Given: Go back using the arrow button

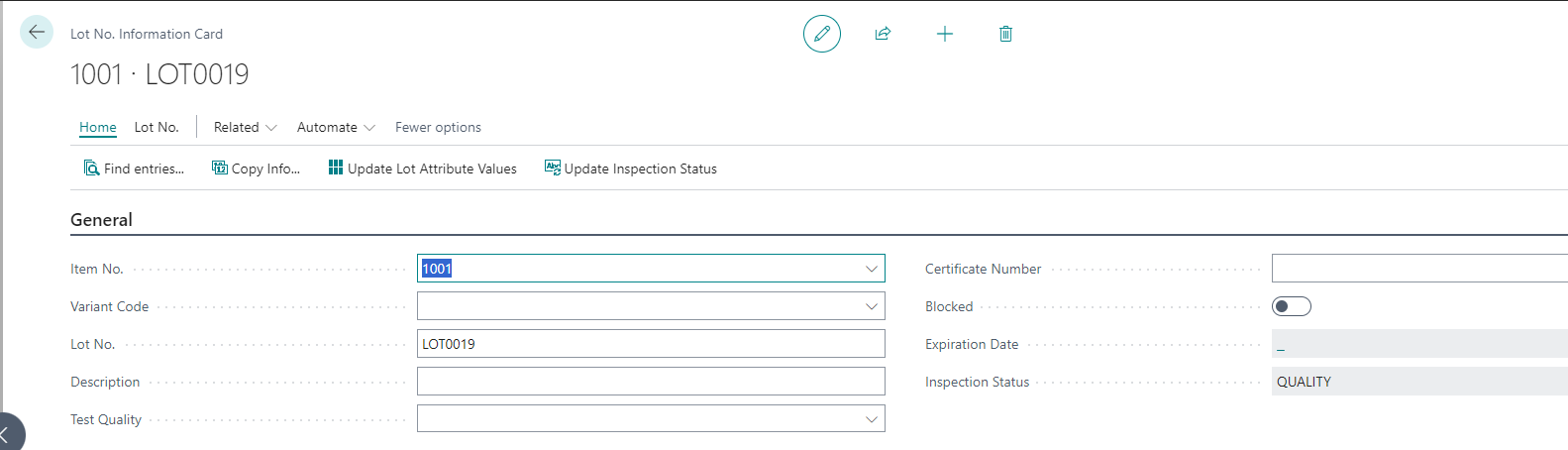Looking at the screenshot, I should pos(37,32).
